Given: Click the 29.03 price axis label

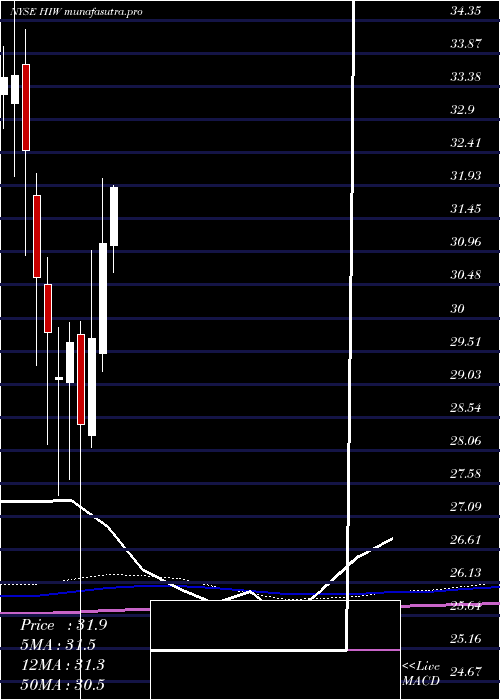Looking at the screenshot, I should pos(465,375).
